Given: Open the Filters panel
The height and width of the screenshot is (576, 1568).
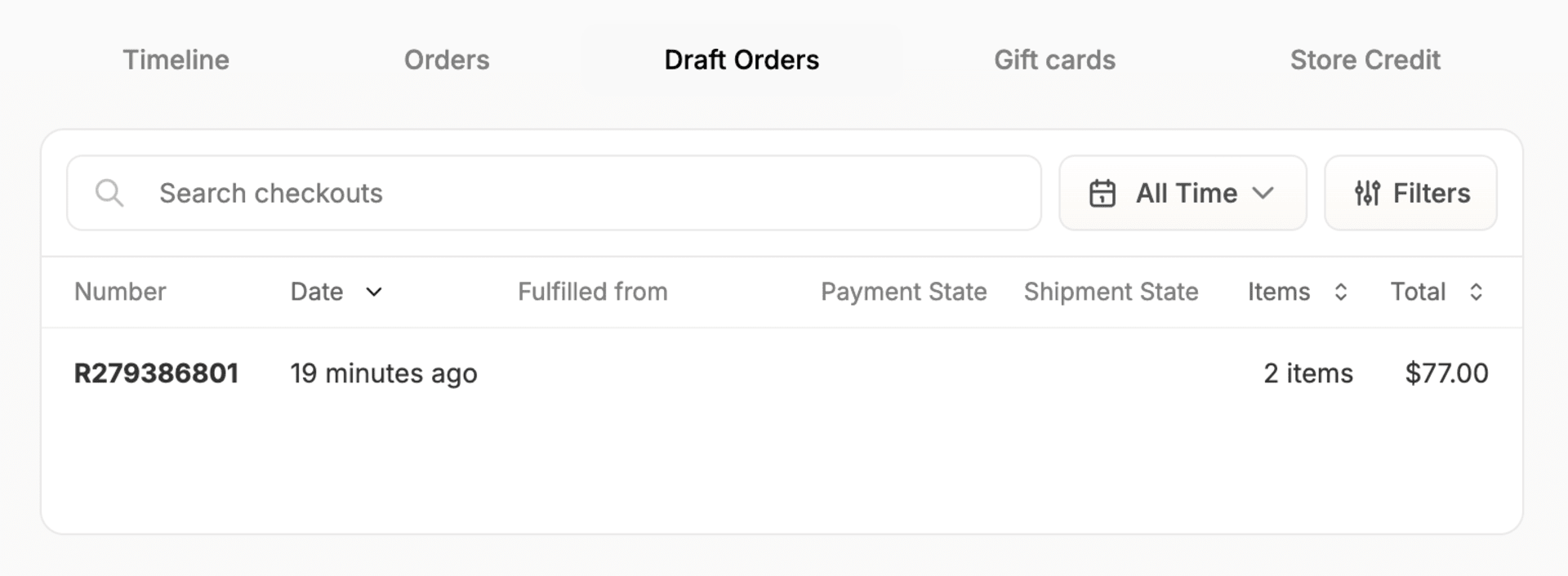Looking at the screenshot, I should click(x=1410, y=194).
